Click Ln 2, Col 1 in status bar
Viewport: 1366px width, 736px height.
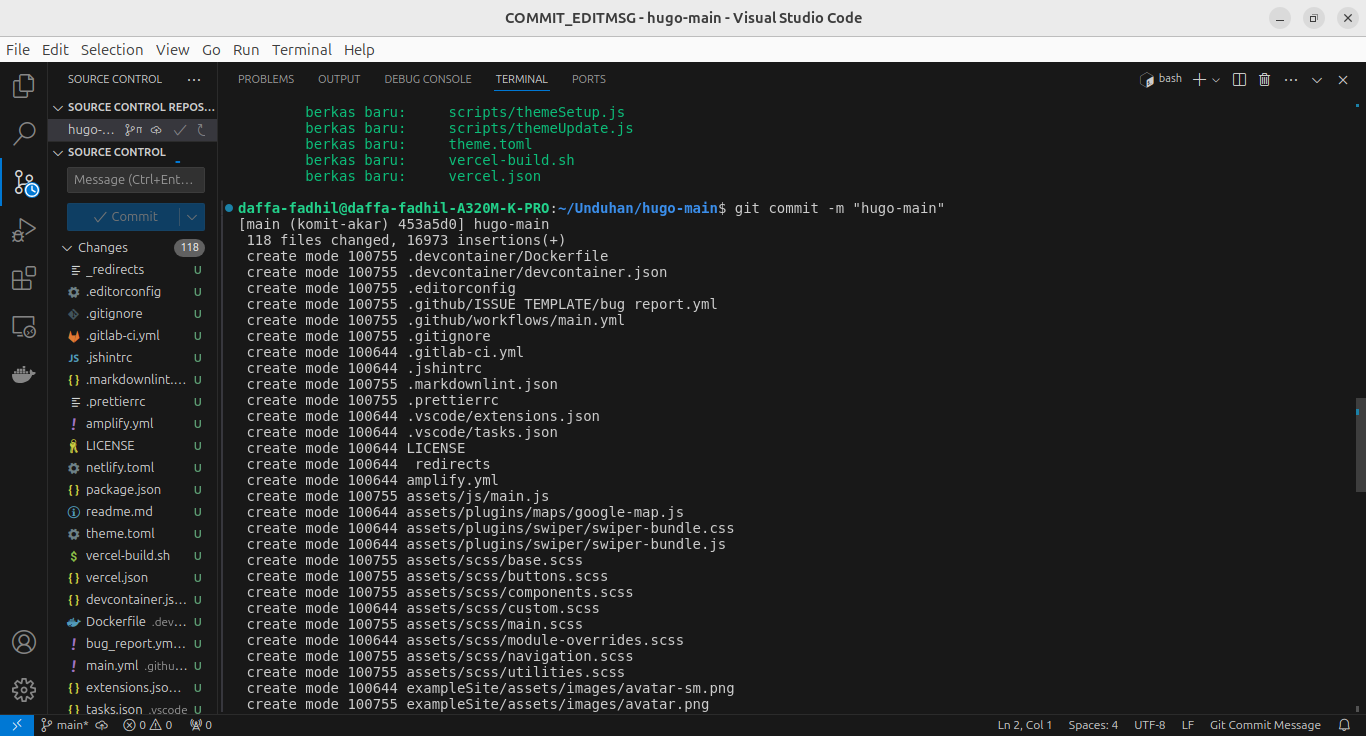[1025, 725]
